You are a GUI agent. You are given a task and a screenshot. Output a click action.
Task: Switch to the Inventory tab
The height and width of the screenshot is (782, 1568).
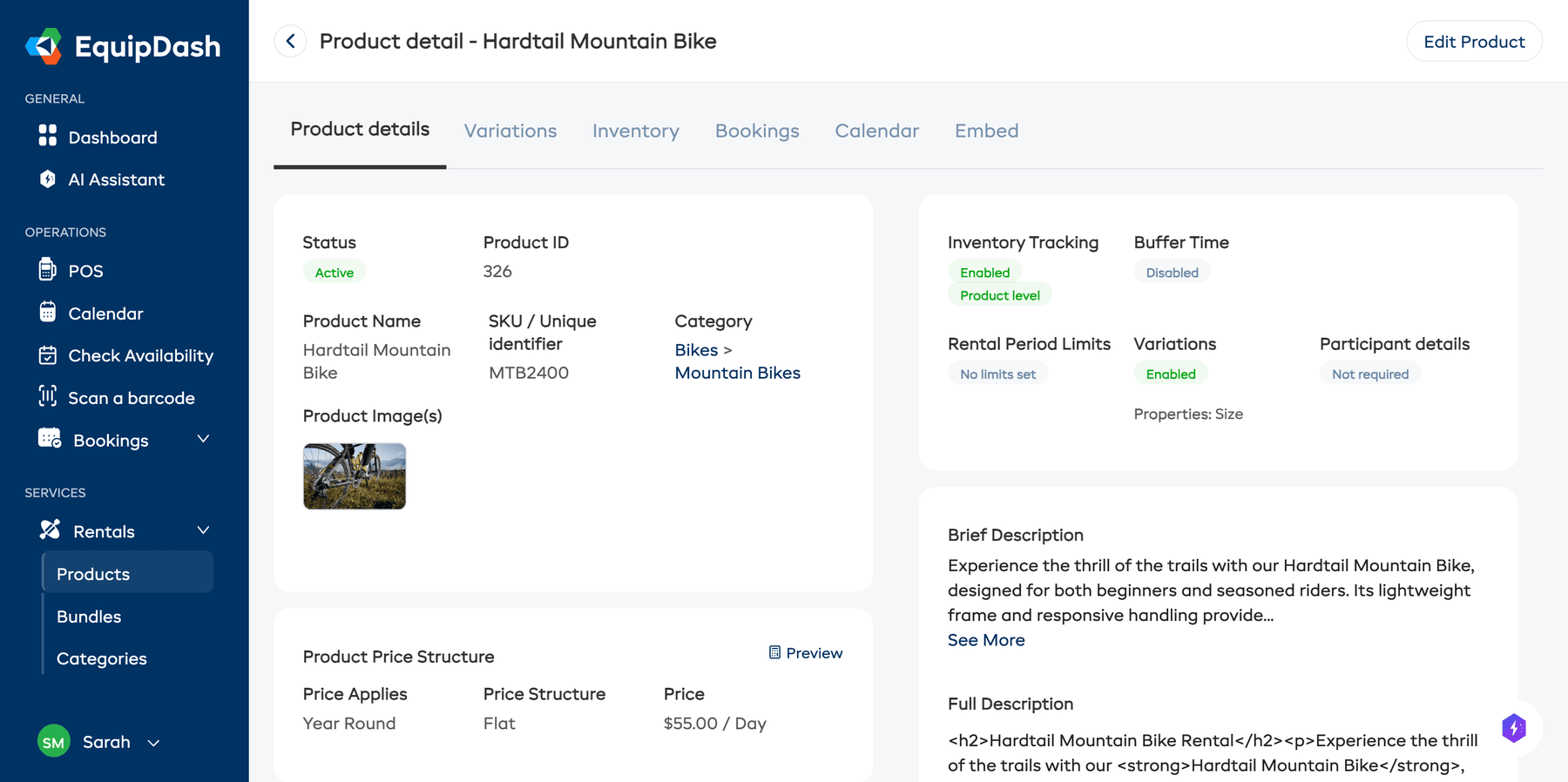click(636, 131)
